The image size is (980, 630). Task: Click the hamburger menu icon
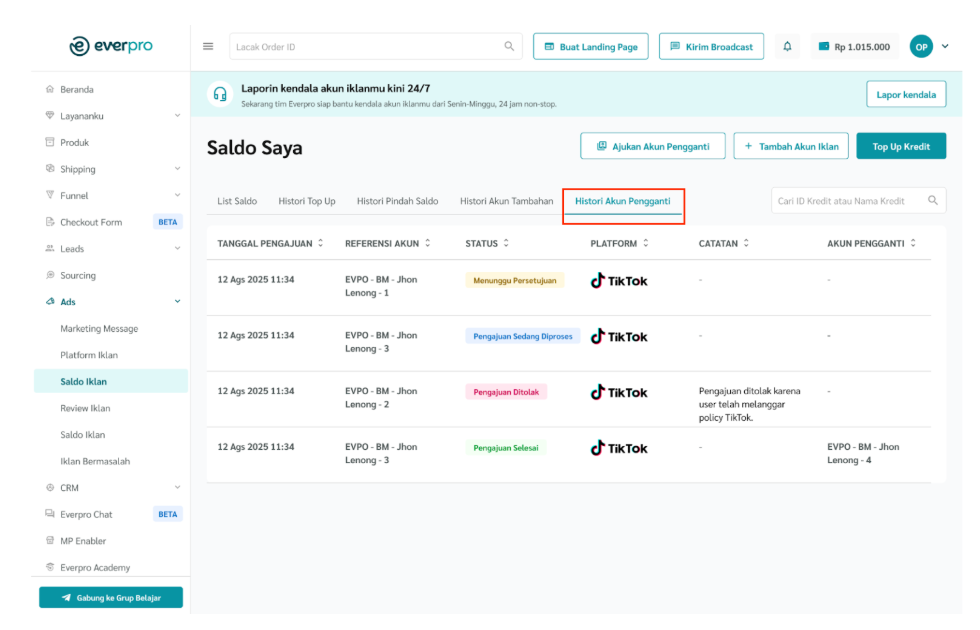pos(208,46)
